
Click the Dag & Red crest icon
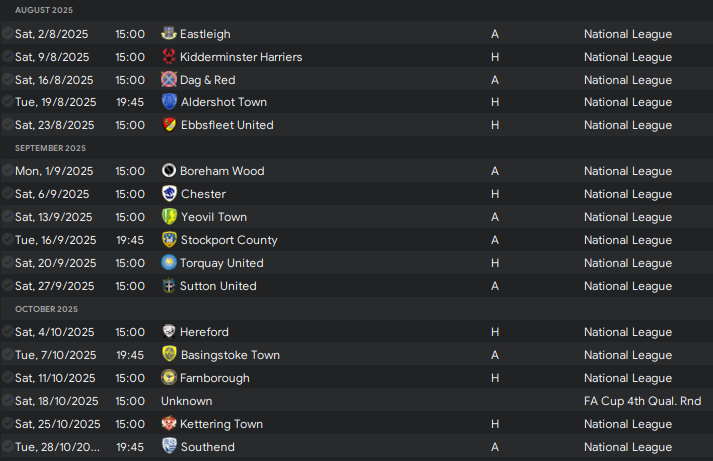pyautogui.click(x=169, y=79)
